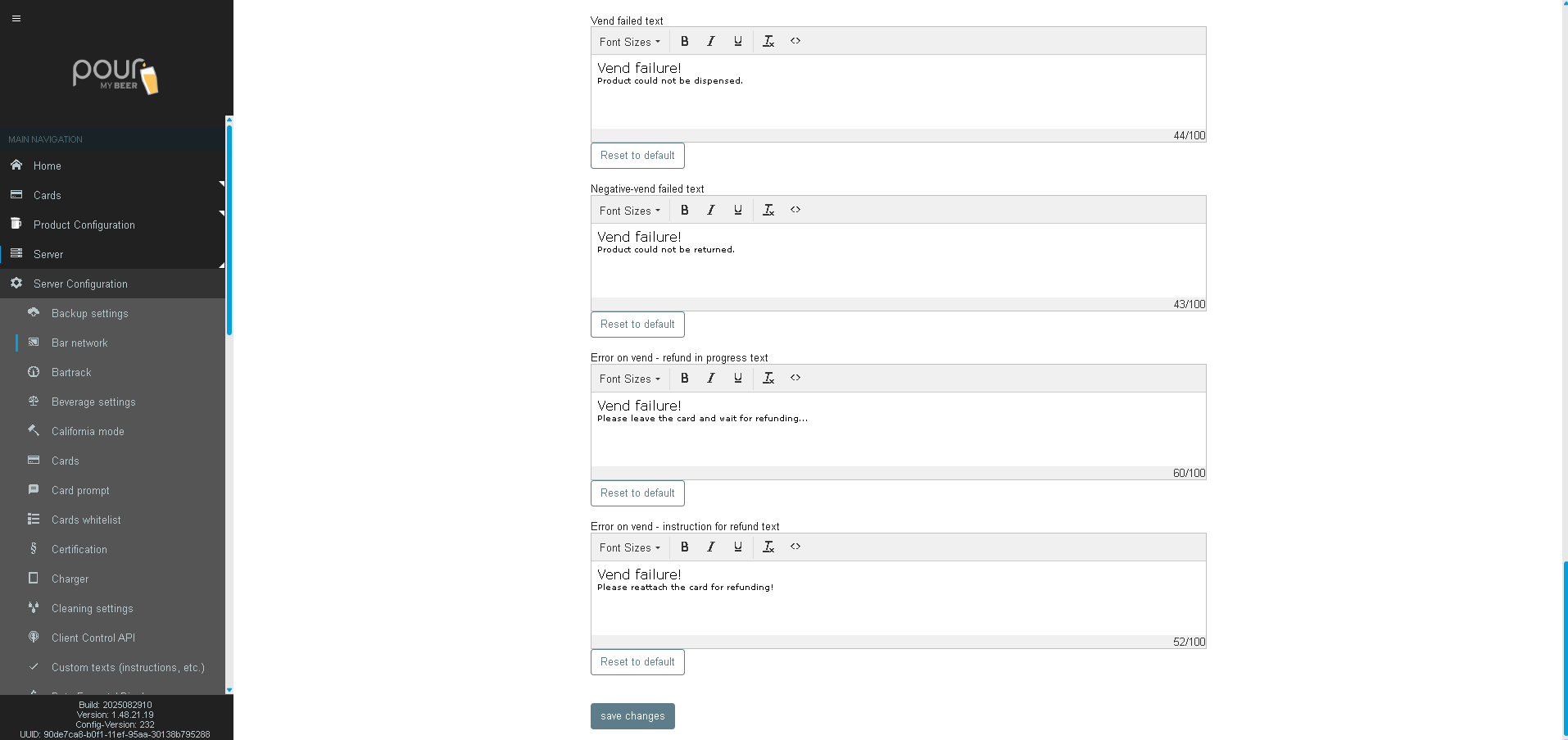
Task: Click the hamburger menu icon
Action: click(x=16, y=18)
